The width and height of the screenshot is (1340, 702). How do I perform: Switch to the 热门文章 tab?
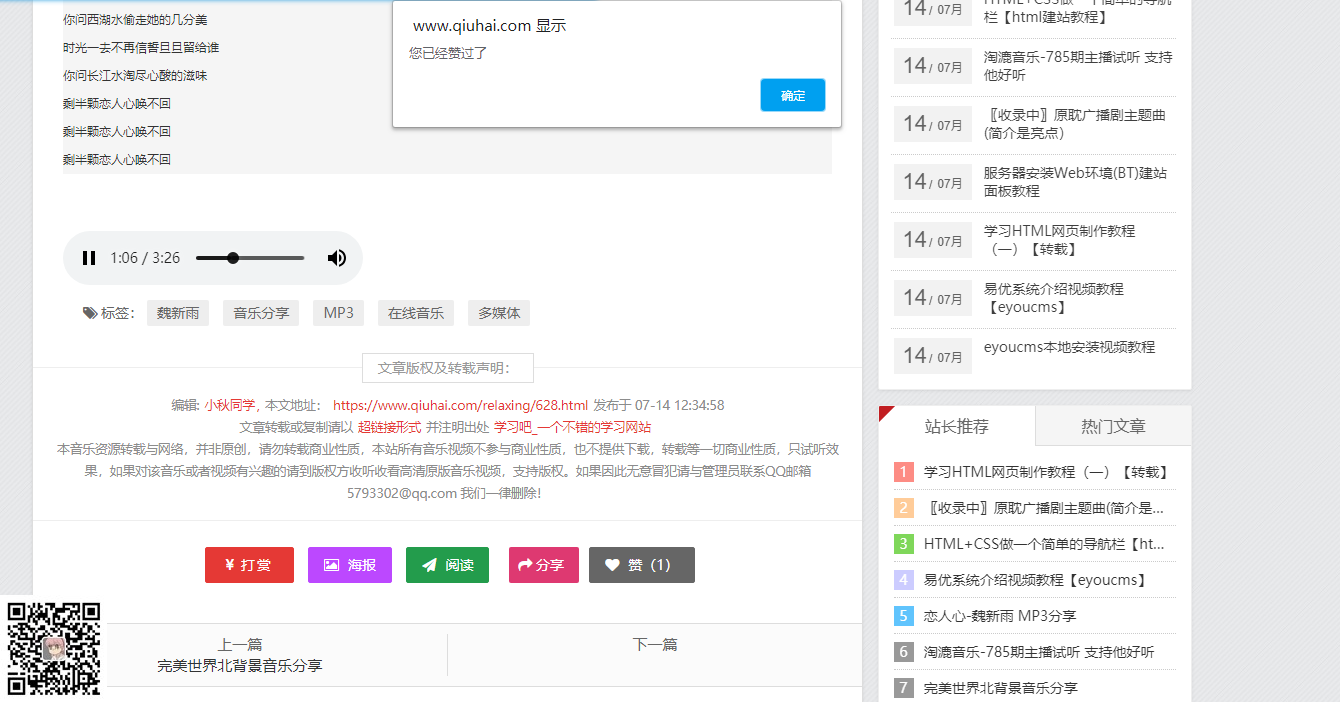coord(1112,425)
